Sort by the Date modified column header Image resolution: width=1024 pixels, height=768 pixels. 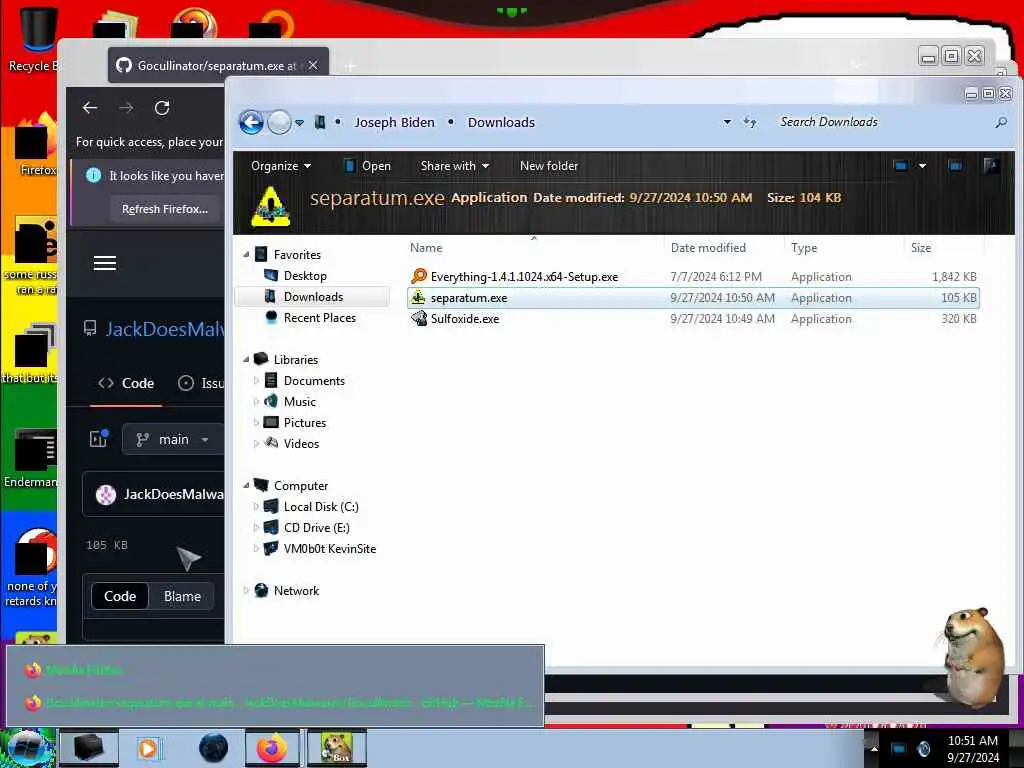point(708,248)
